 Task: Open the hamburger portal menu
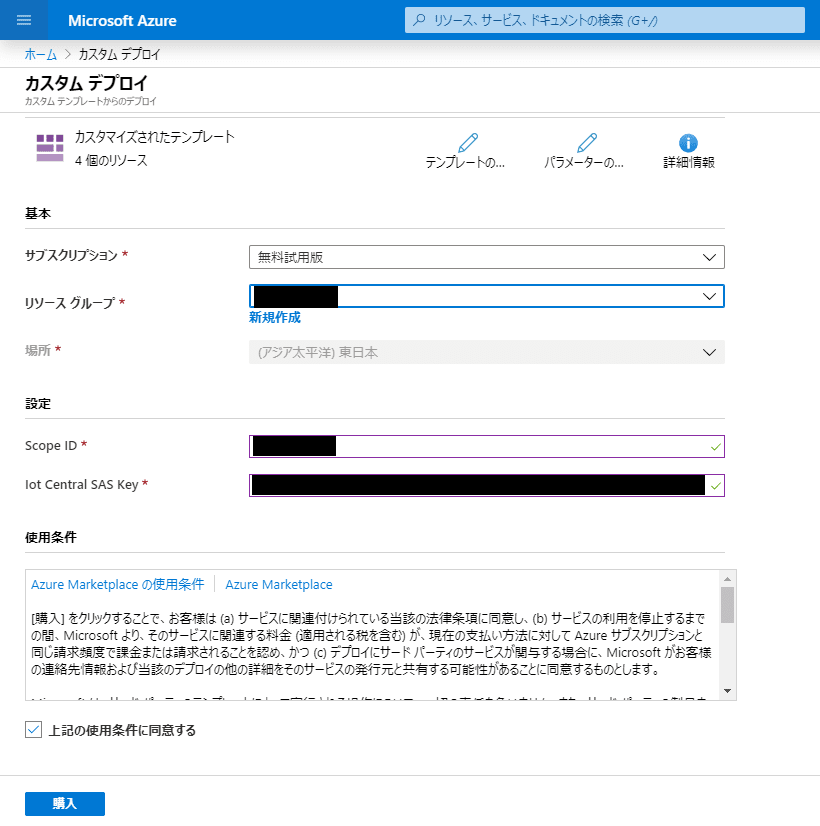click(24, 21)
